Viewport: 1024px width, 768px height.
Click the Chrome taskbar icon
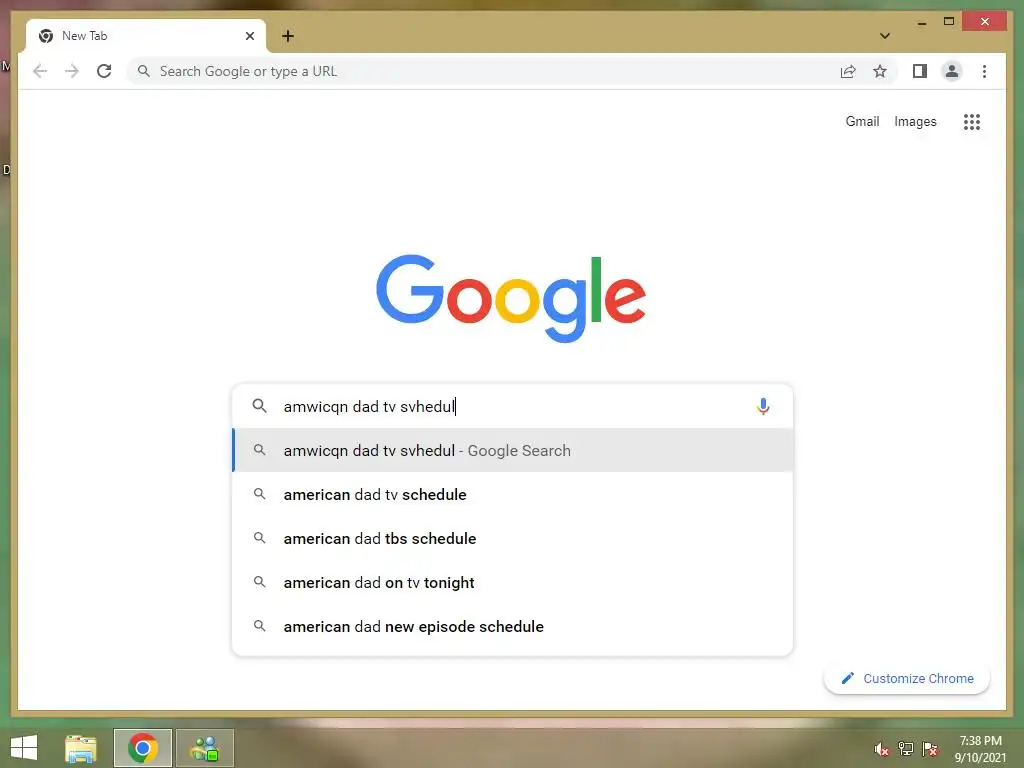coord(143,748)
